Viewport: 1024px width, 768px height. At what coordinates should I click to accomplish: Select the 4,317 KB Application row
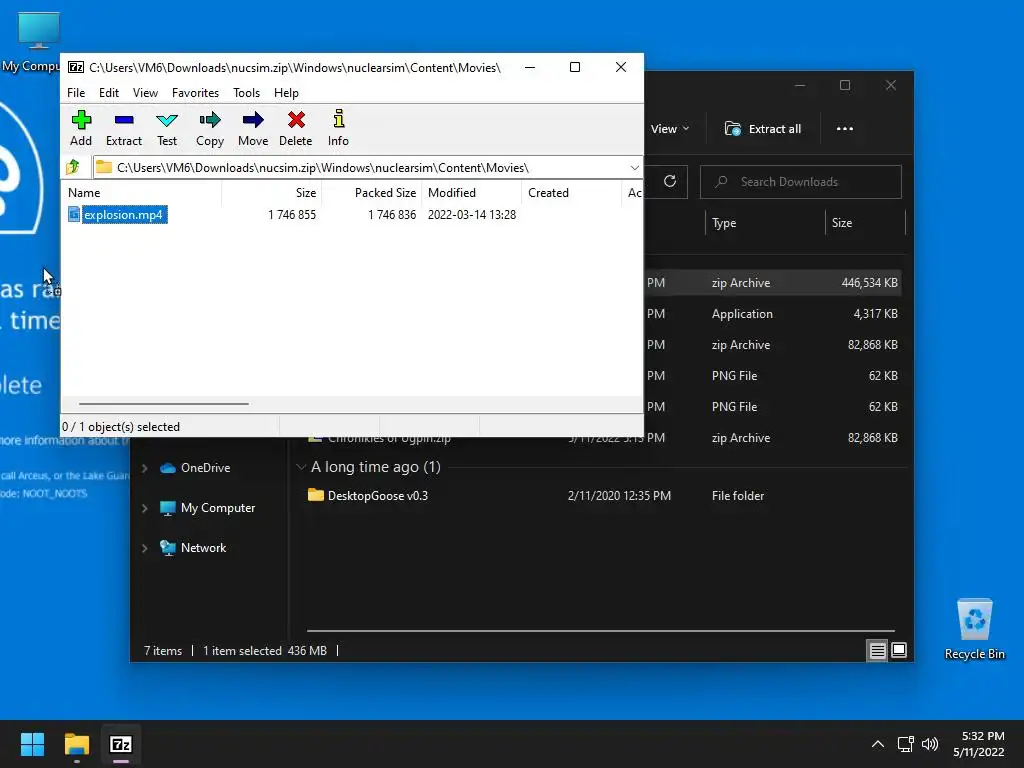point(774,313)
